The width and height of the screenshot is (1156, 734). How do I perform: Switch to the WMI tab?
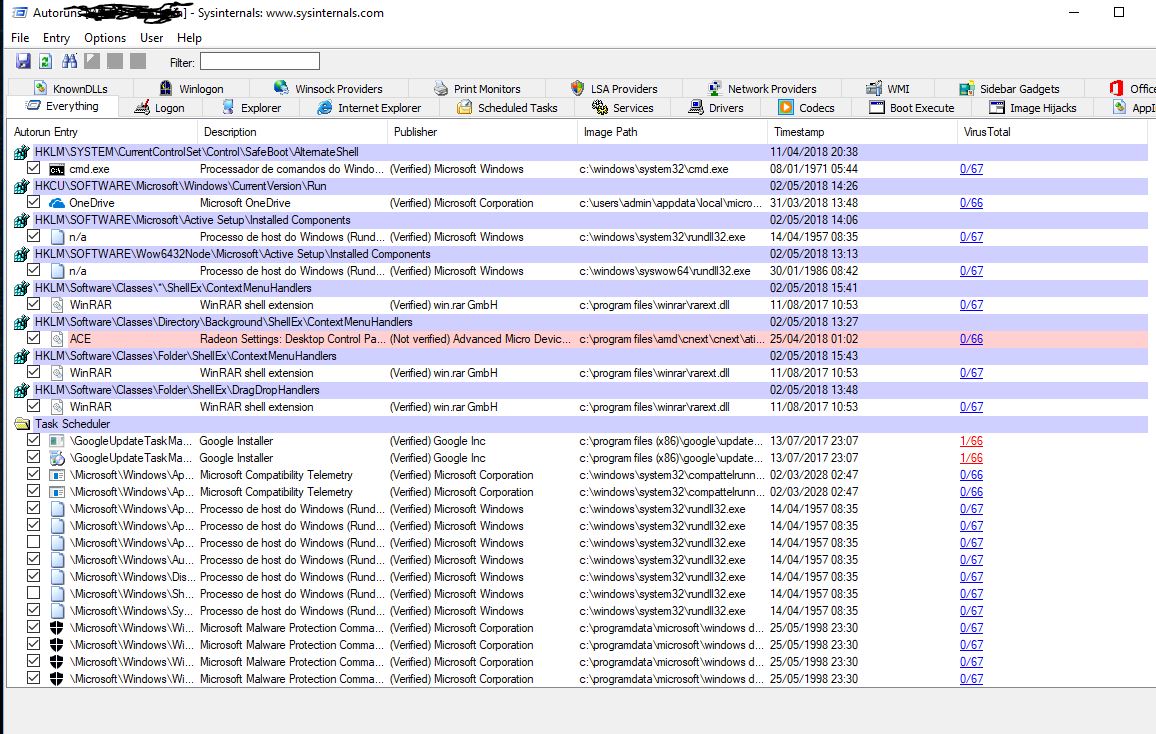point(888,88)
